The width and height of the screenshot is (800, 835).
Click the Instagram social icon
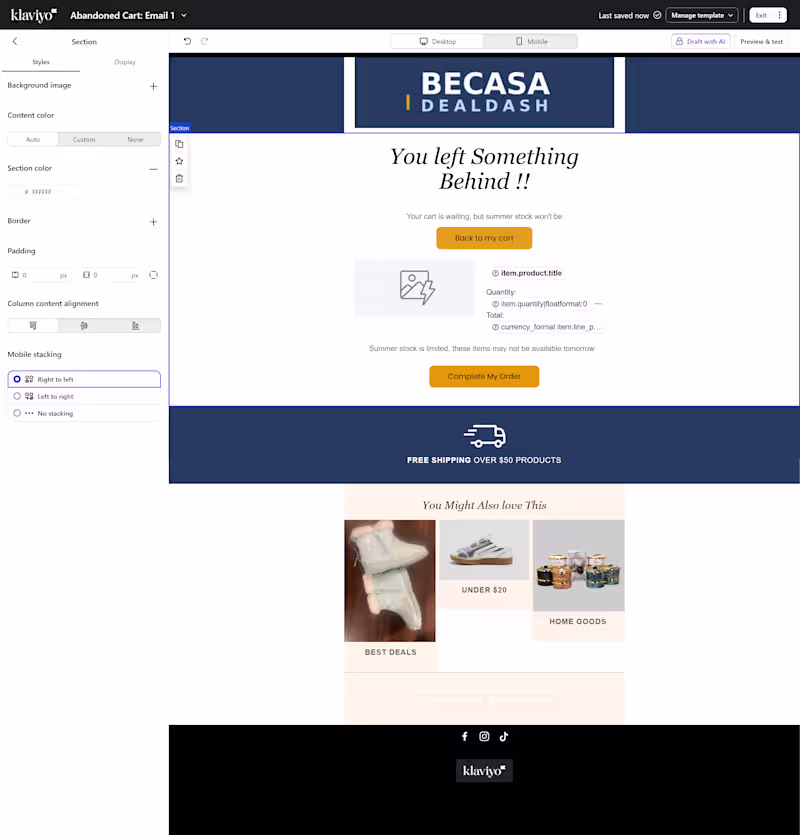(x=484, y=736)
